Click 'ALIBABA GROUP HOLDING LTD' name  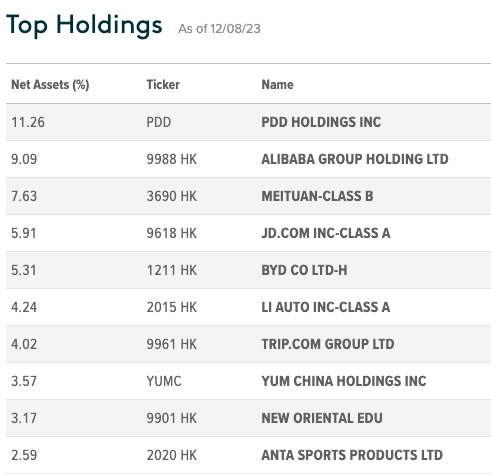click(x=355, y=159)
